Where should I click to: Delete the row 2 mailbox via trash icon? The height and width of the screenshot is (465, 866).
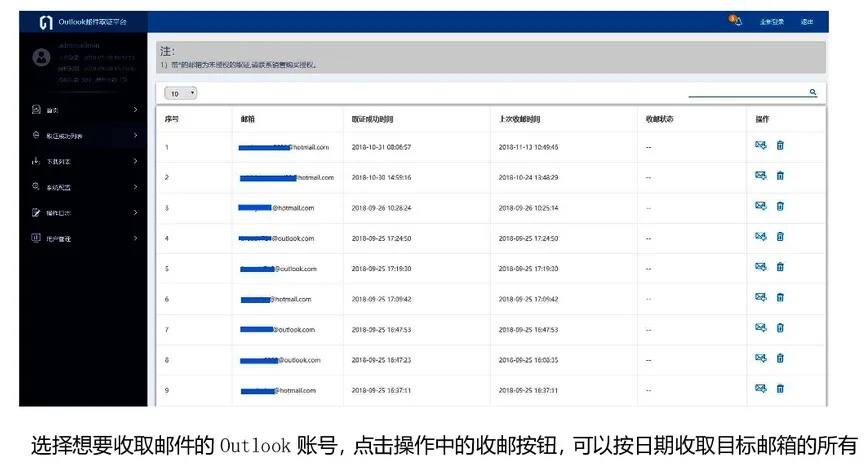click(x=780, y=176)
